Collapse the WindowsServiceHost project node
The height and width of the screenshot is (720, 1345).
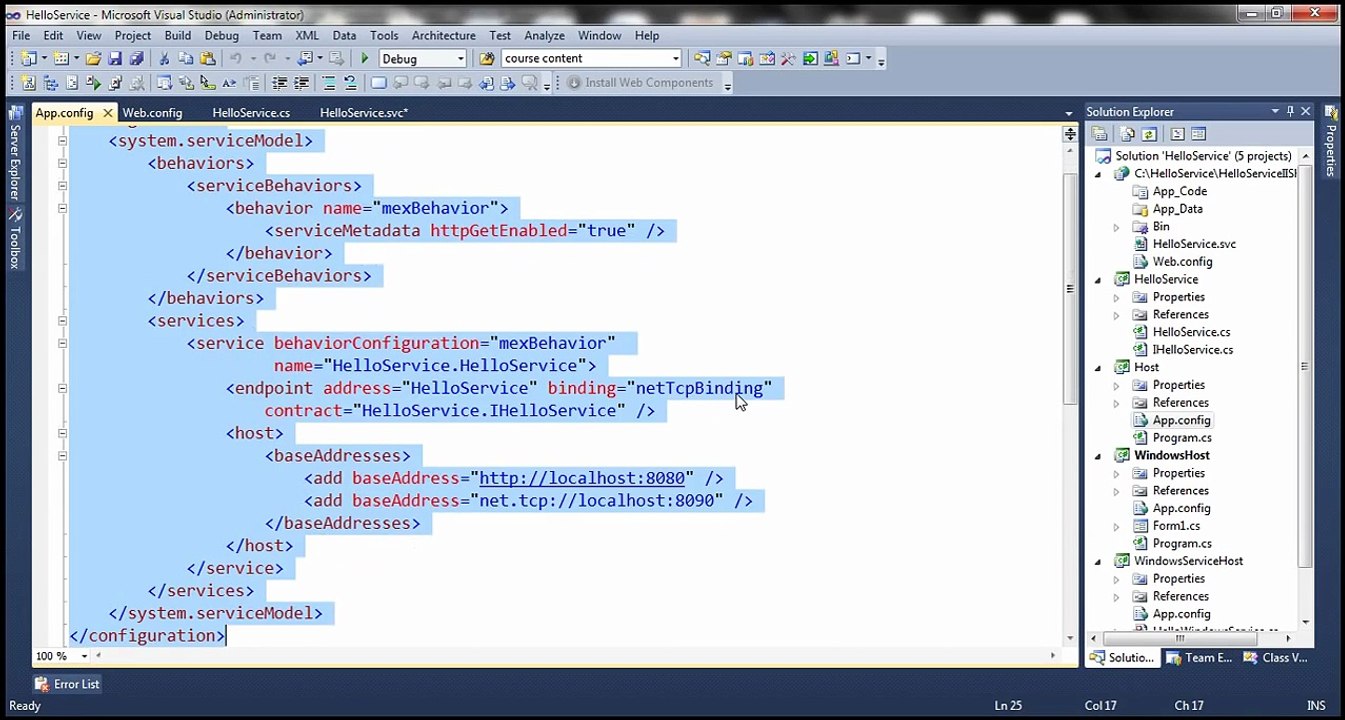(1098, 561)
